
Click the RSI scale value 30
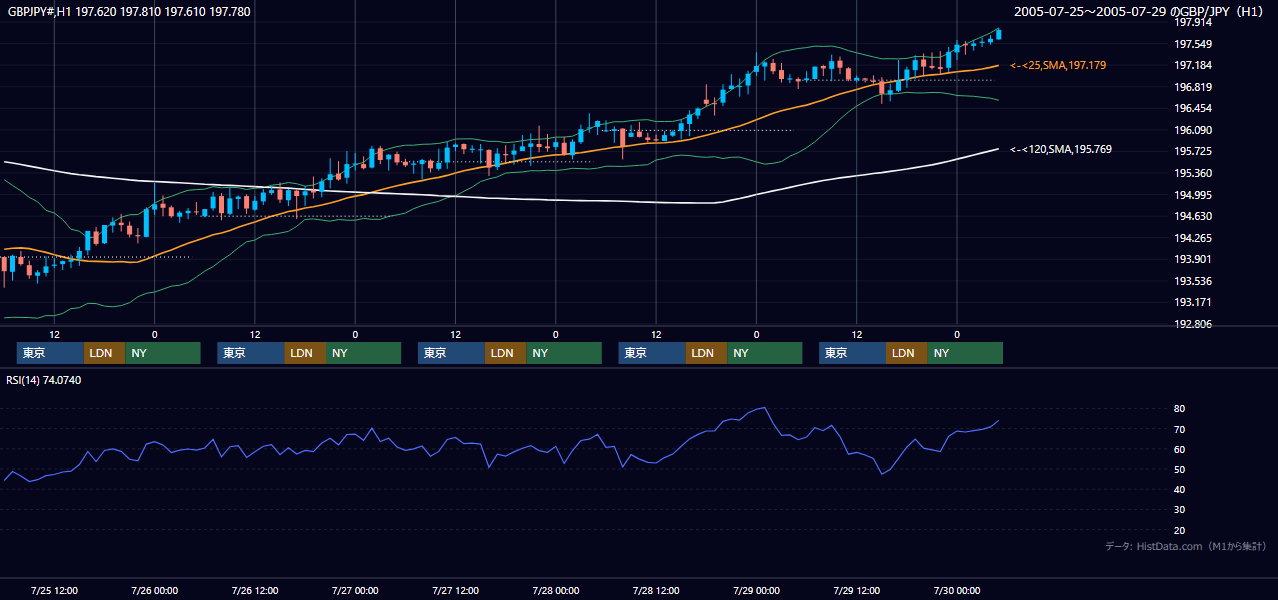(x=1180, y=510)
